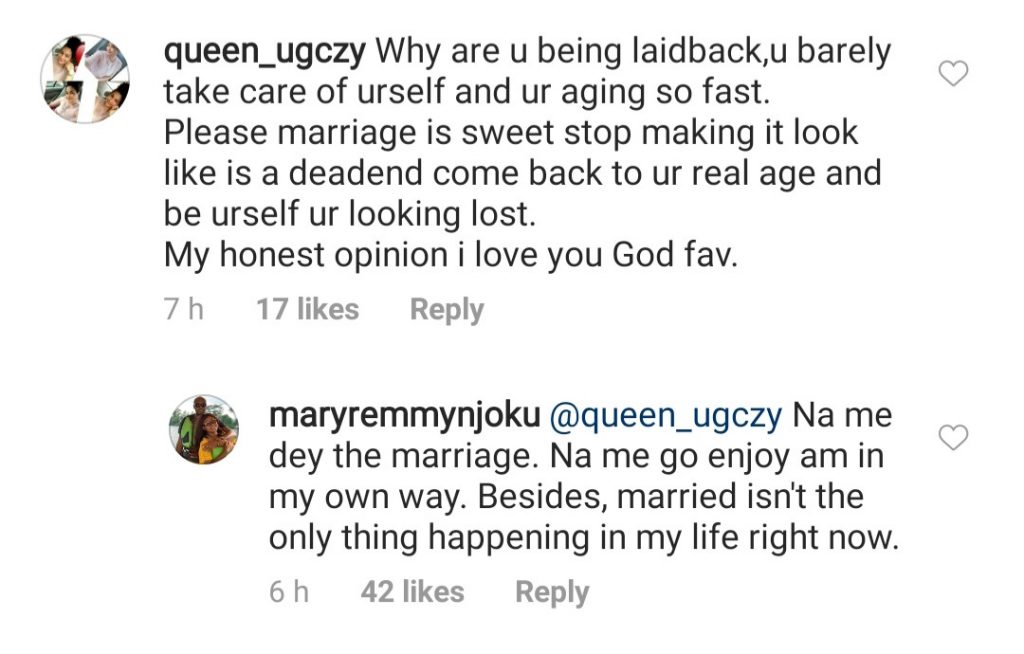Click the line "only thing happening in my life"
The height and width of the screenshot is (654, 1024).
(x=584, y=537)
